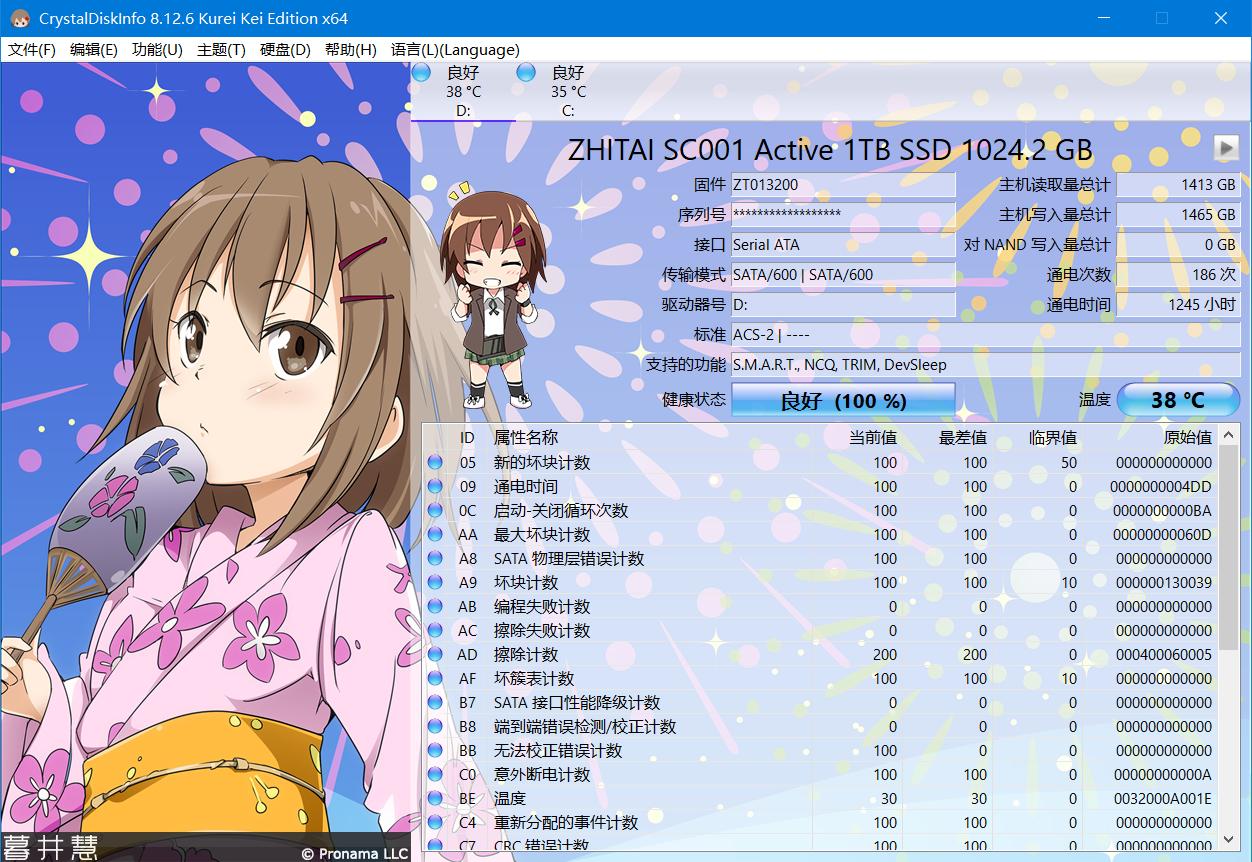Click the 固件 firmware field ZT013200
The height and width of the screenshot is (862, 1252).
pyautogui.click(x=843, y=185)
